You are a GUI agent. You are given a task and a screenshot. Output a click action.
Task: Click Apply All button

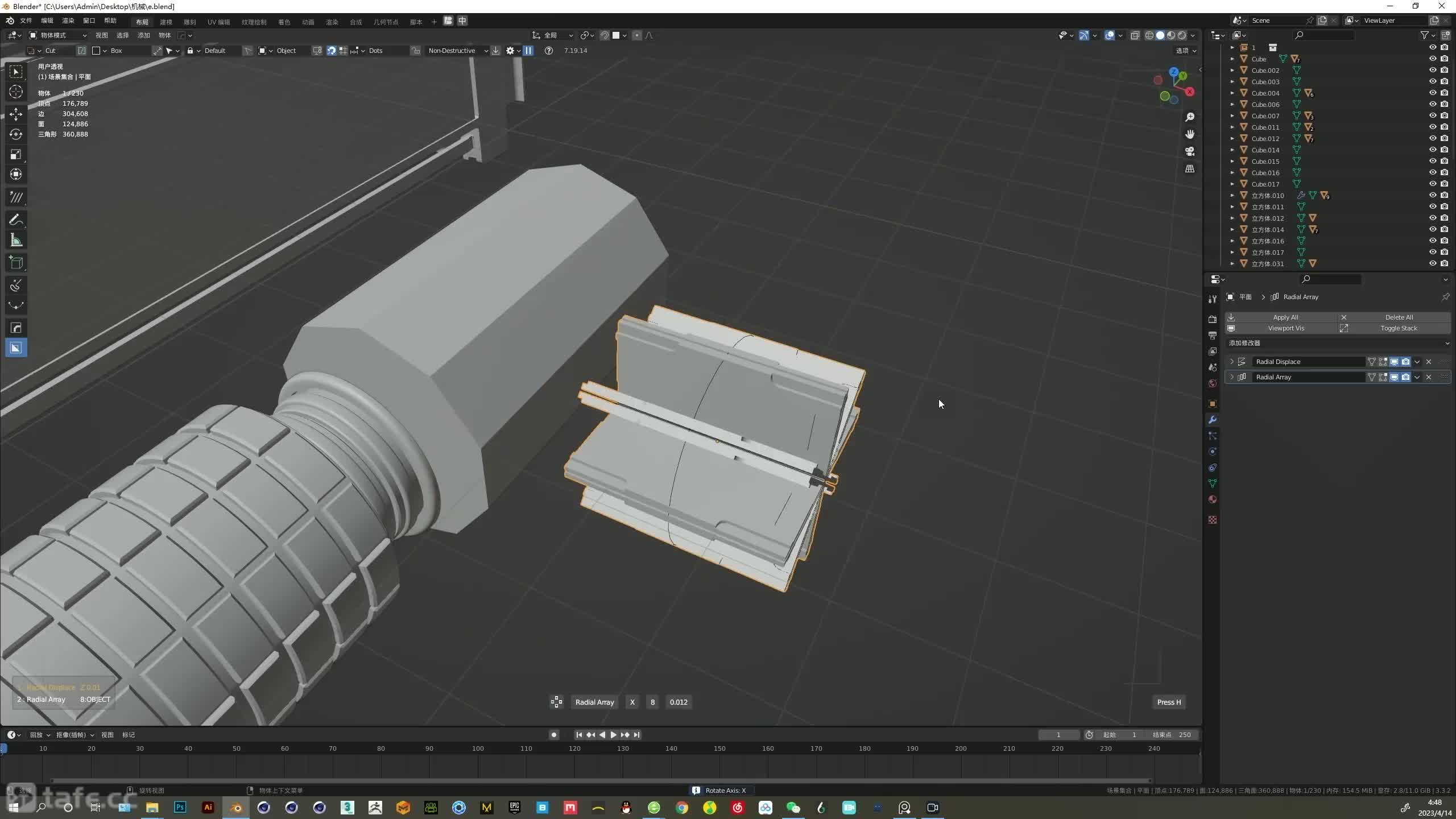click(1280, 317)
